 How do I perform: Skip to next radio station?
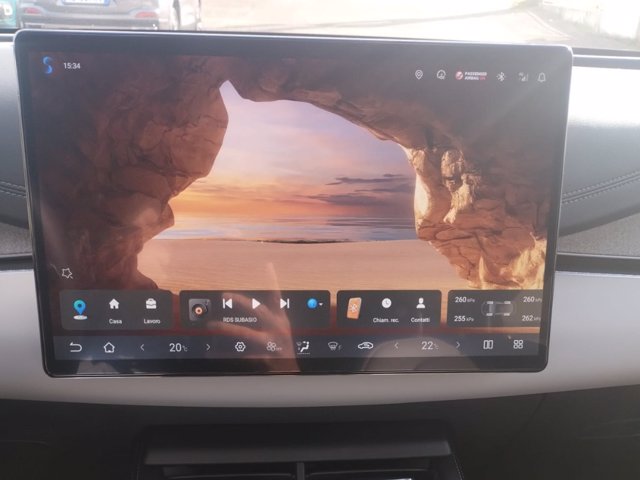285,303
